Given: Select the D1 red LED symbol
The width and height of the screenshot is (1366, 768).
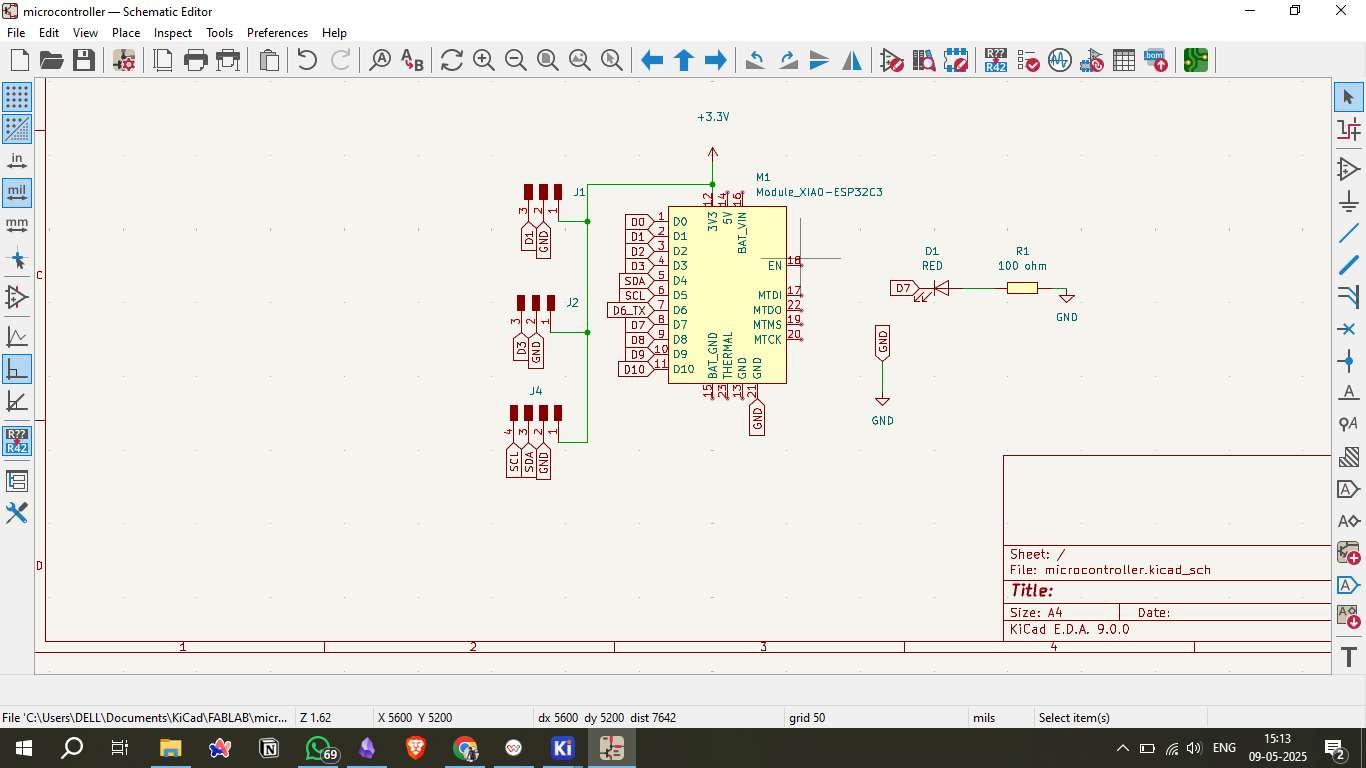Looking at the screenshot, I should pos(938,288).
